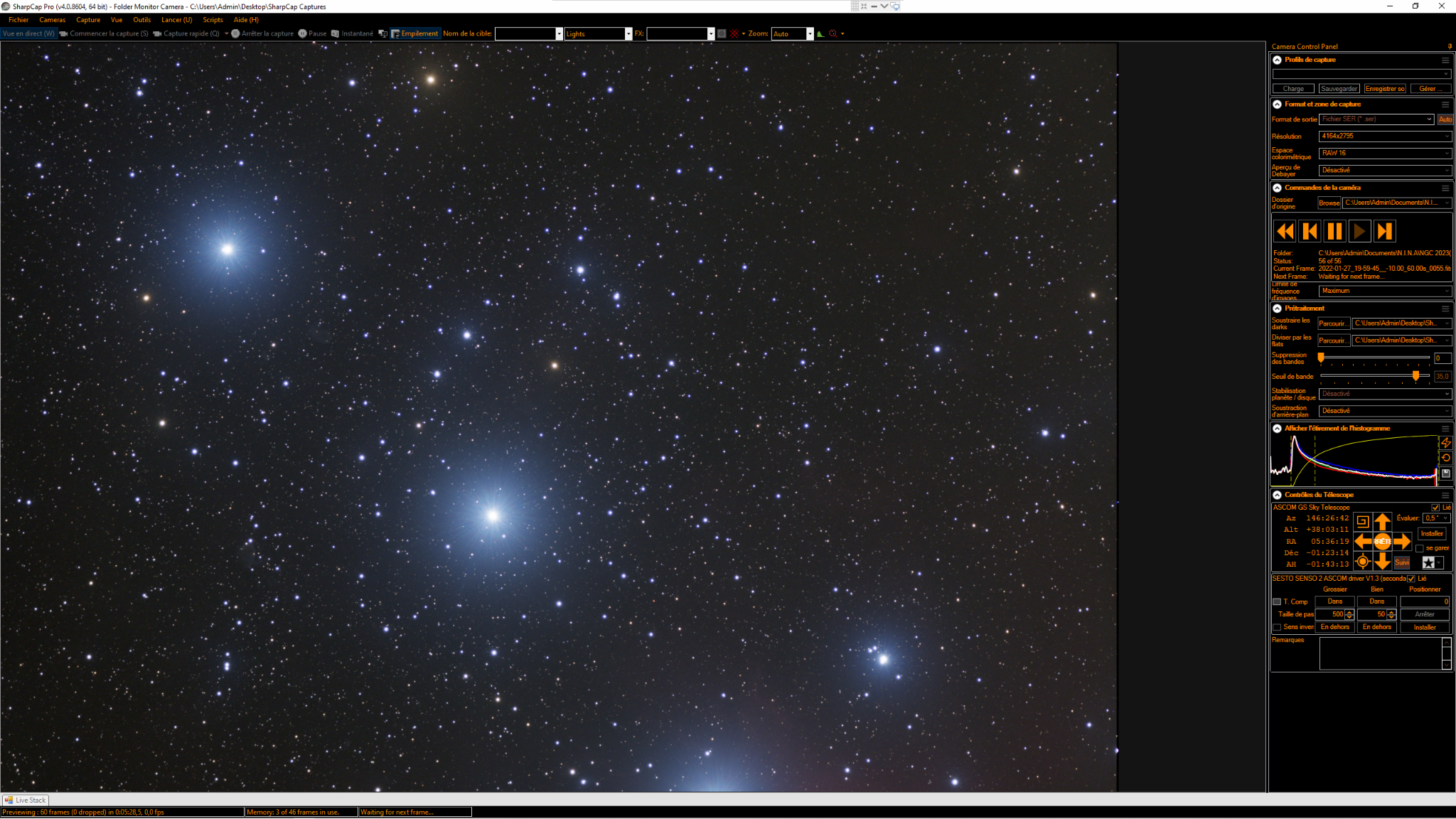Screen dimensions: 1456x819
Task: Move telescope down with the down arrow
Action: (x=1382, y=562)
